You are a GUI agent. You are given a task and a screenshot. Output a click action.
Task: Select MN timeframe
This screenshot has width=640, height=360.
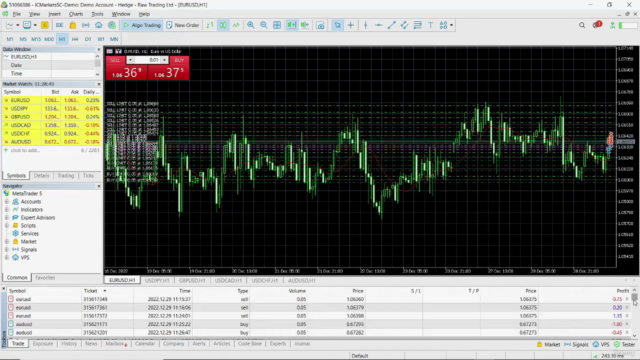point(114,39)
